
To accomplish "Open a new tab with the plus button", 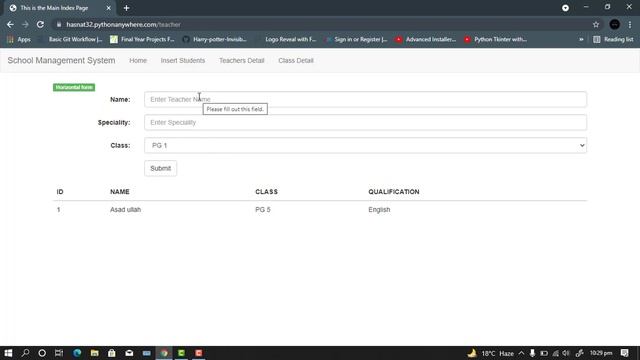I will click(x=127, y=8).
